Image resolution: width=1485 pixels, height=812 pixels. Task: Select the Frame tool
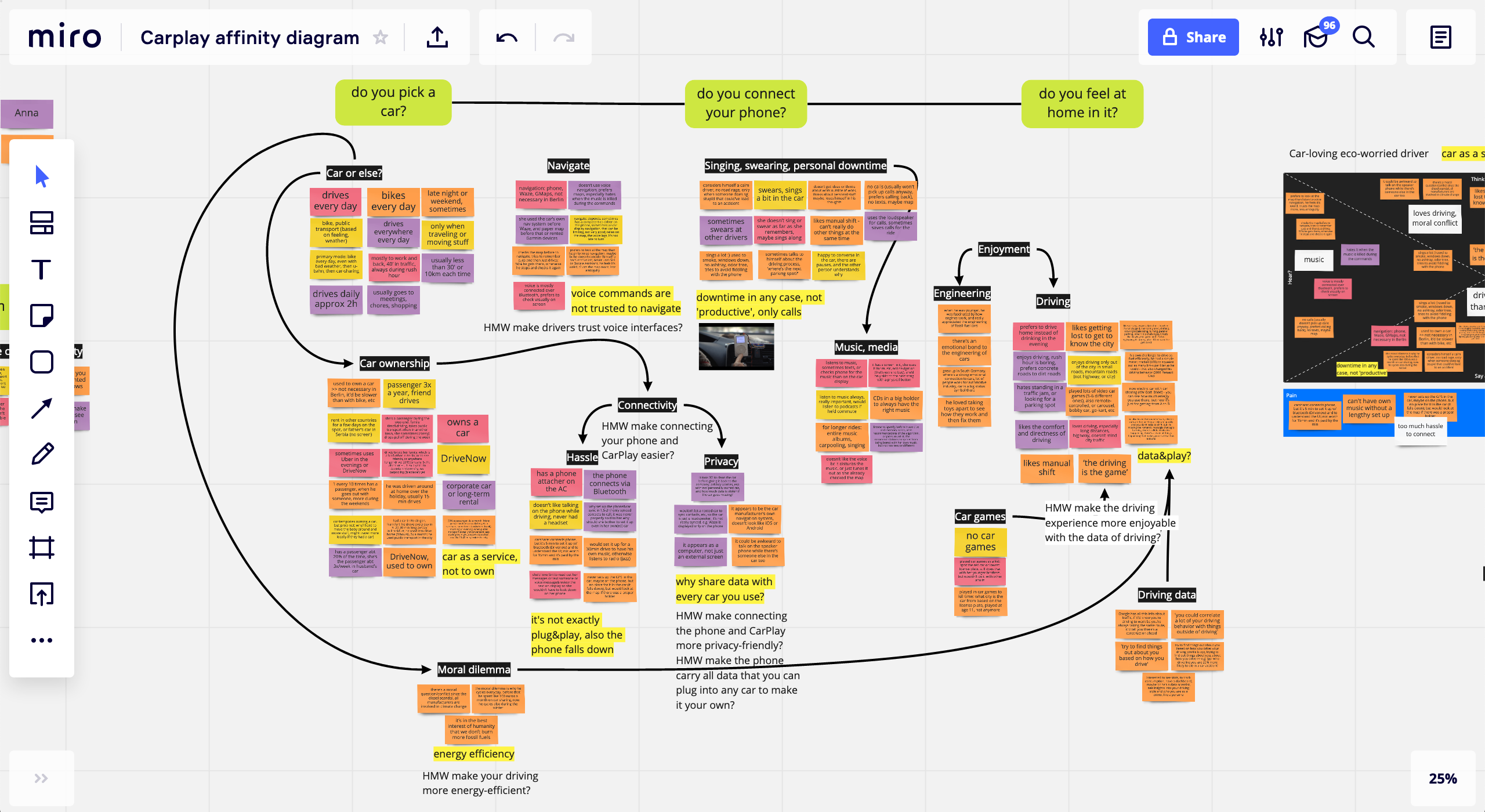point(42,548)
